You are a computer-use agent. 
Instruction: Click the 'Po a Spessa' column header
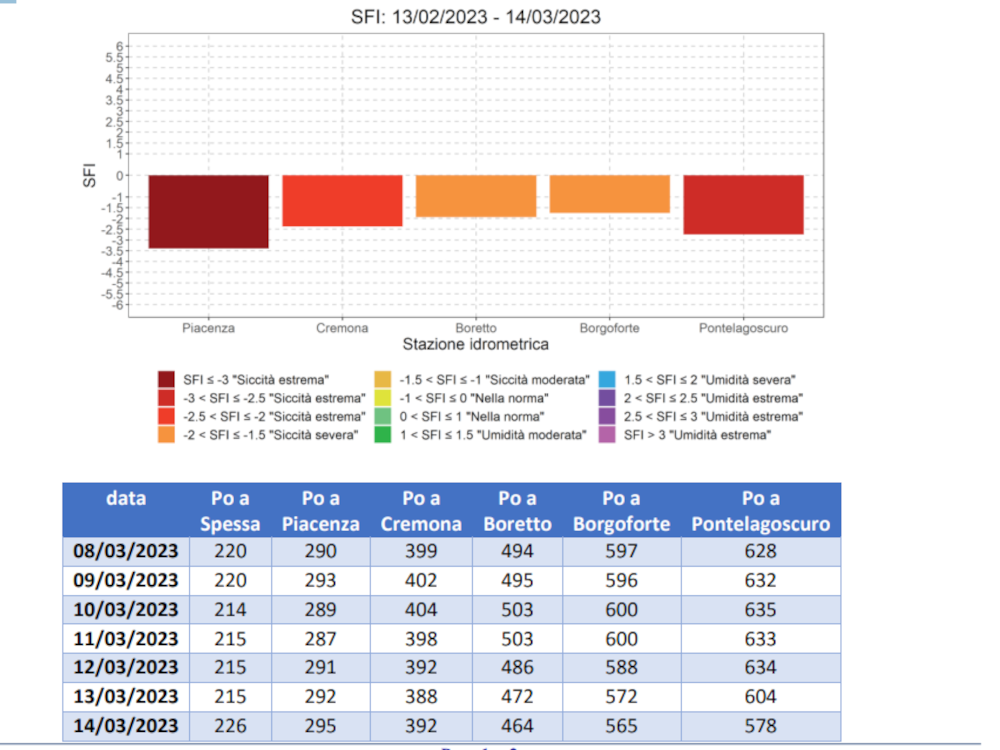(230, 510)
